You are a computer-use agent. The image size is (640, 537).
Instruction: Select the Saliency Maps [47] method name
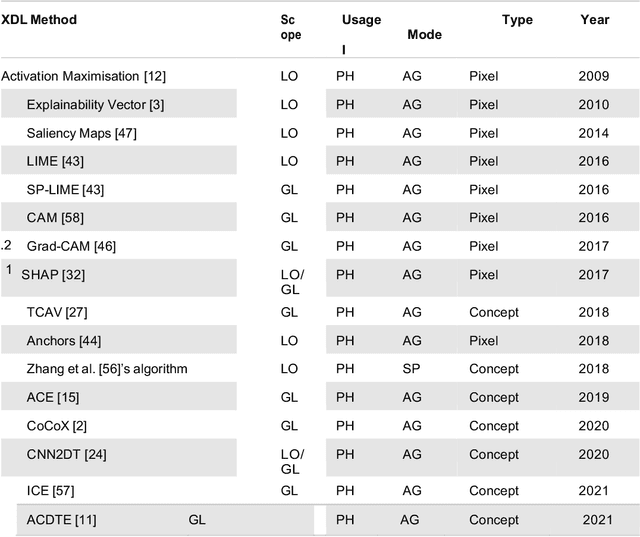[84, 132]
